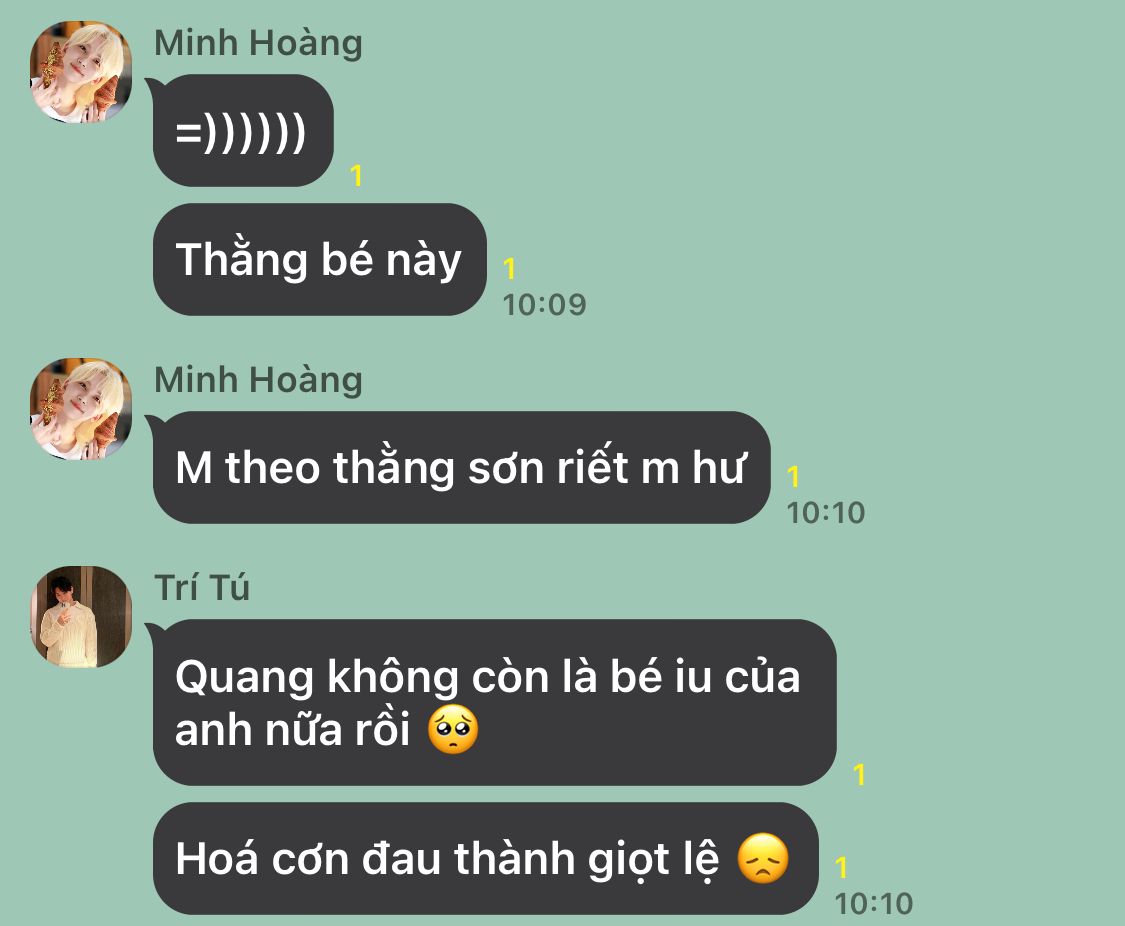Click the read count beside "Hoá cơn đau" message
Screen dimensions: 1125x926
(842, 868)
